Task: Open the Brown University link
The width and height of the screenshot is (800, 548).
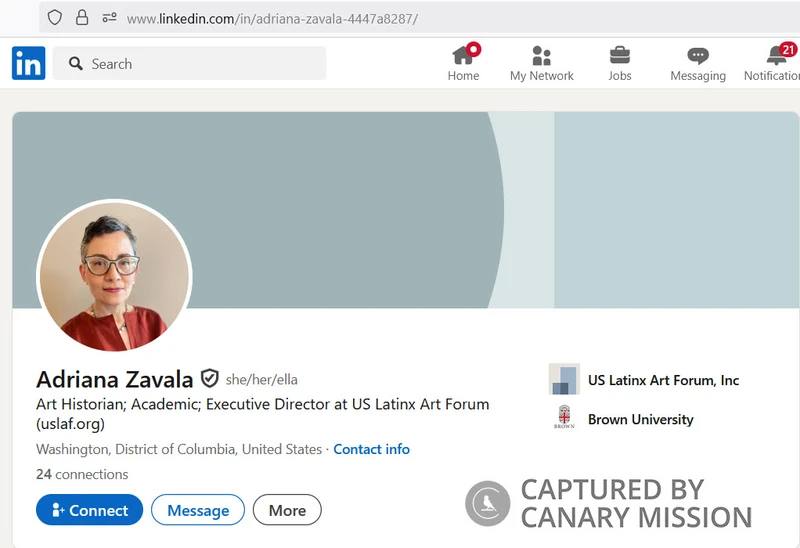Action: pyautogui.click(x=640, y=419)
